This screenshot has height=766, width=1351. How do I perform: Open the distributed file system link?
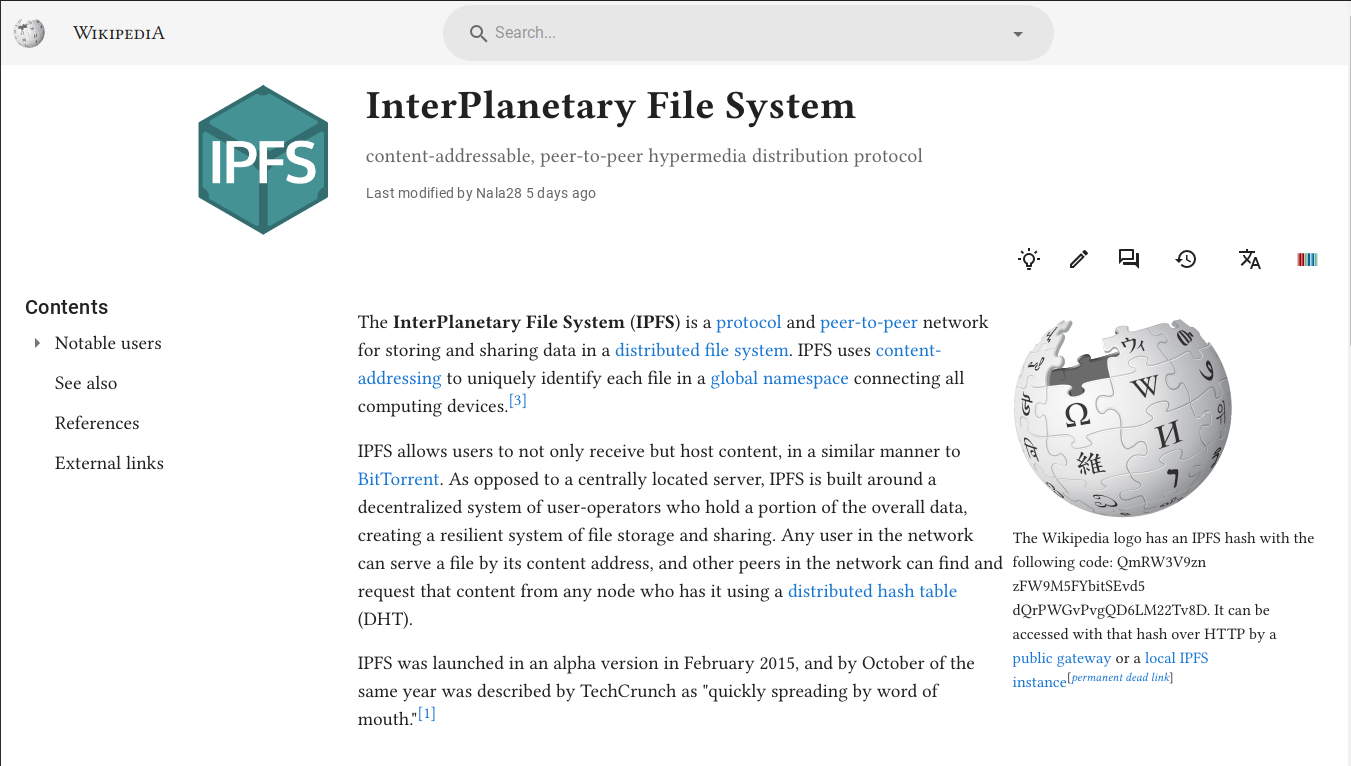click(x=702, y=350)
